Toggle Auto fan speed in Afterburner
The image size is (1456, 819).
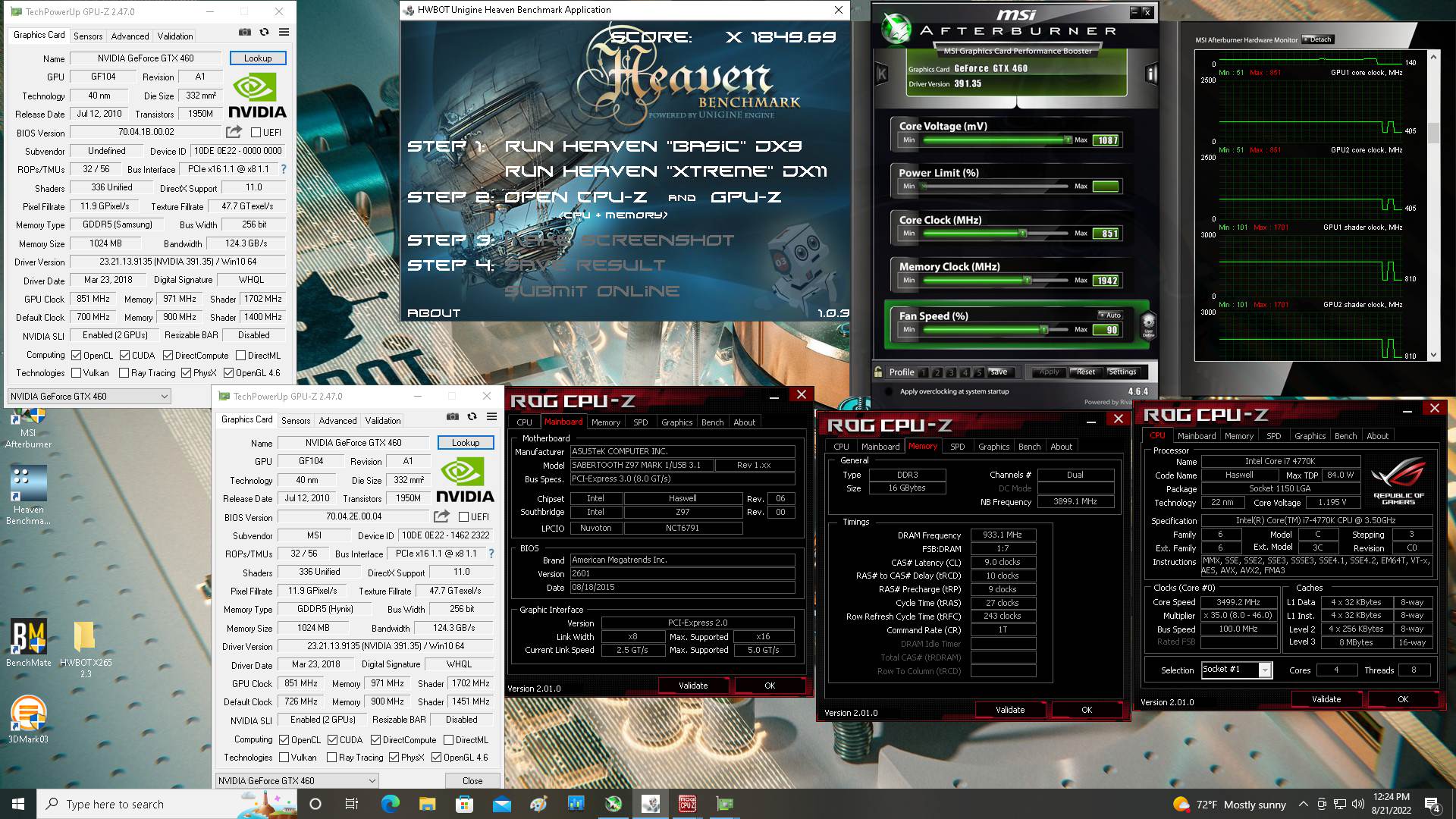pos(1110,315)
